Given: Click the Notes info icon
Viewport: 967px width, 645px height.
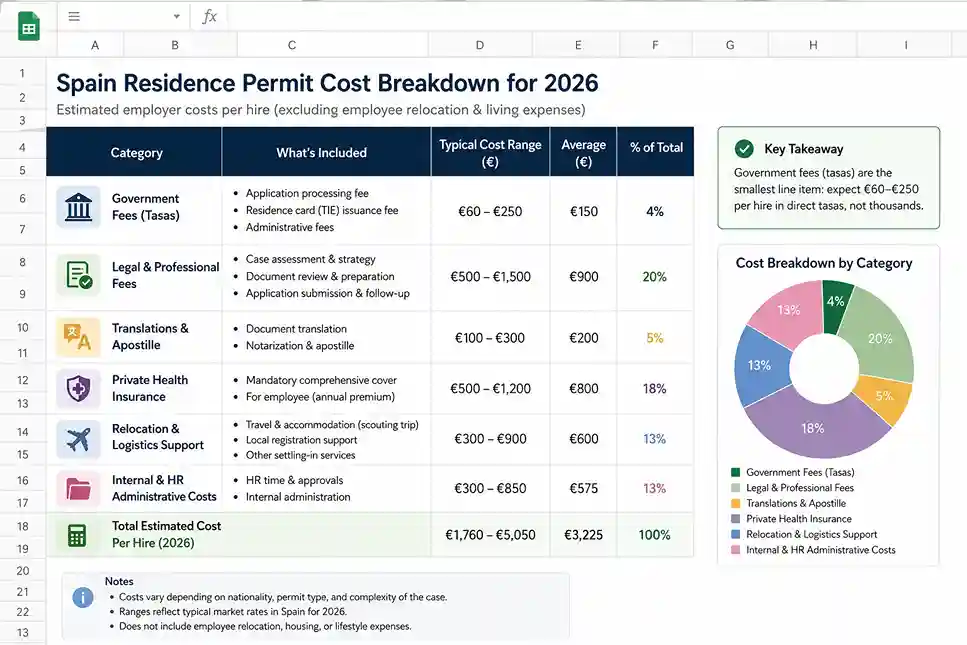Looking at the screenshot, I should [x=83, y=597].
